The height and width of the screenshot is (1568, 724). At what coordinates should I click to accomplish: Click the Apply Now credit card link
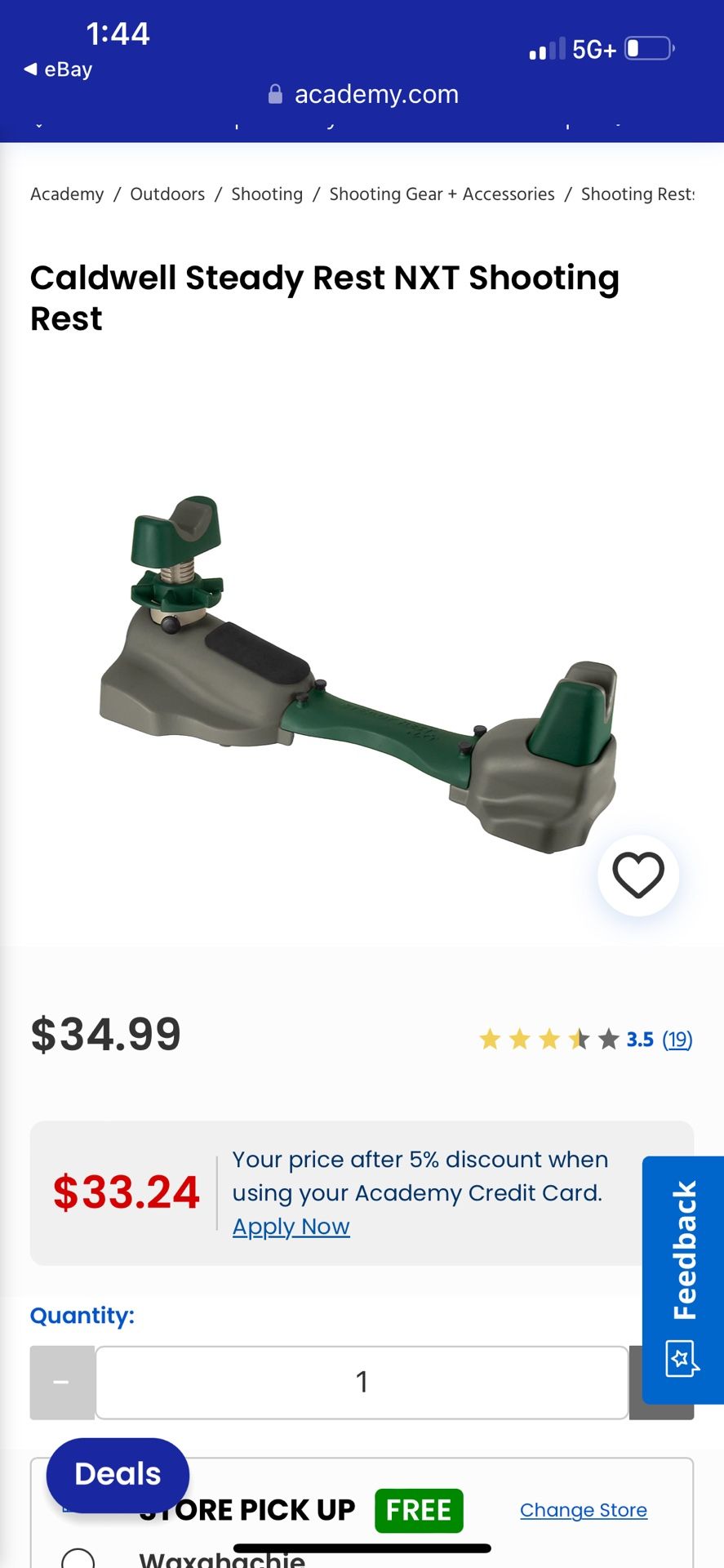coord(291,1227)
